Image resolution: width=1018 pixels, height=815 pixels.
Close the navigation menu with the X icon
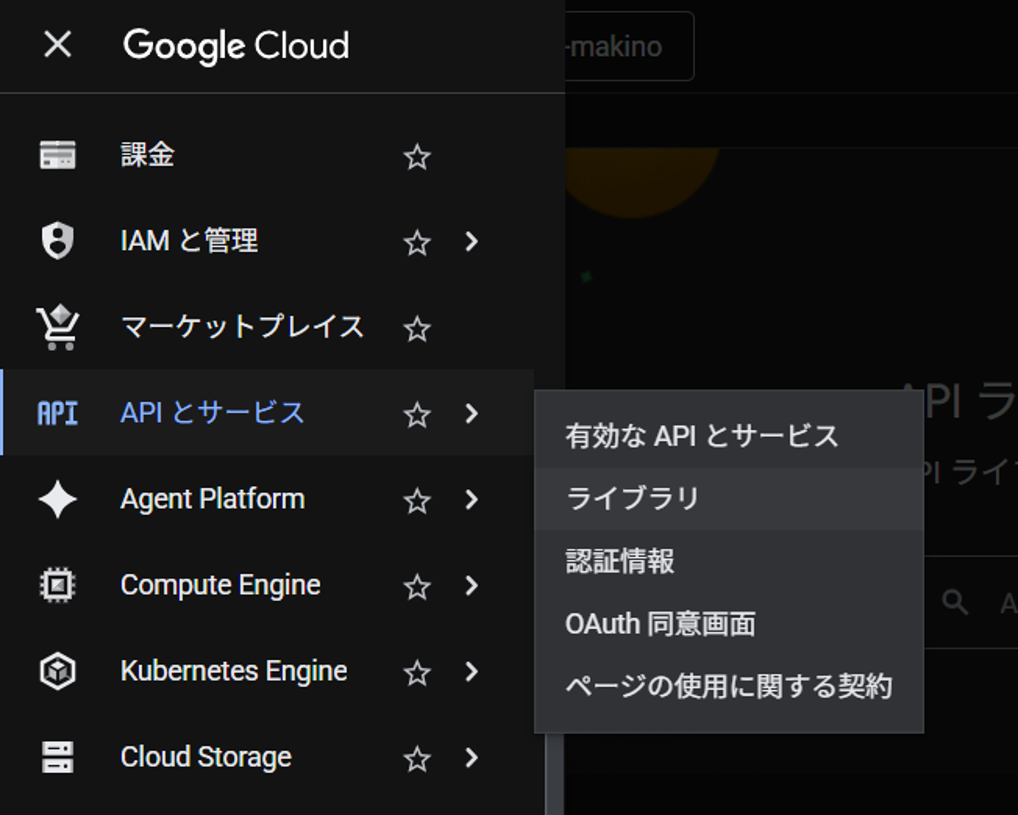[x=58, y=45]
